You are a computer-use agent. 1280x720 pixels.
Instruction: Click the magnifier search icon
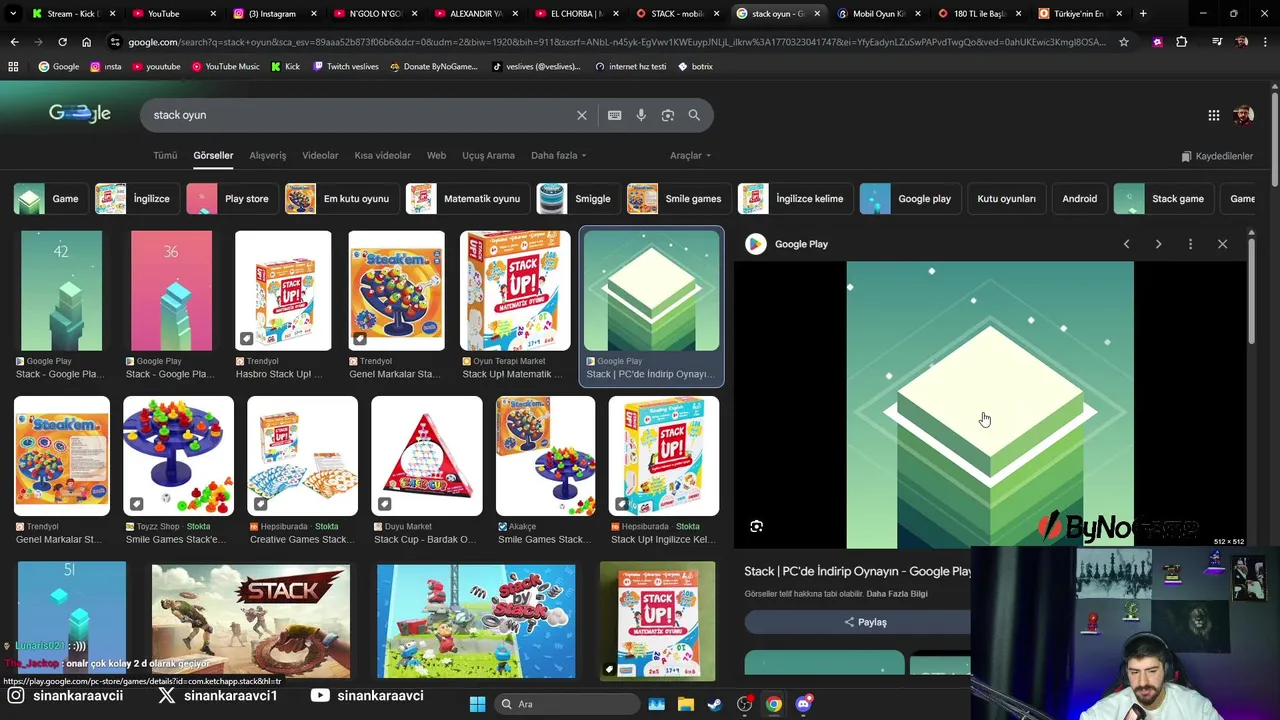click(x=694, y=115)
